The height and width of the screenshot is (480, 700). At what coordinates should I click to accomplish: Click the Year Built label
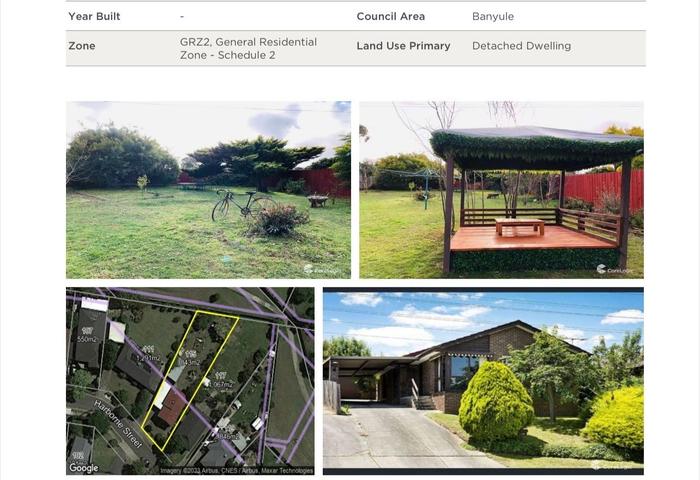[x=94, y=17]
